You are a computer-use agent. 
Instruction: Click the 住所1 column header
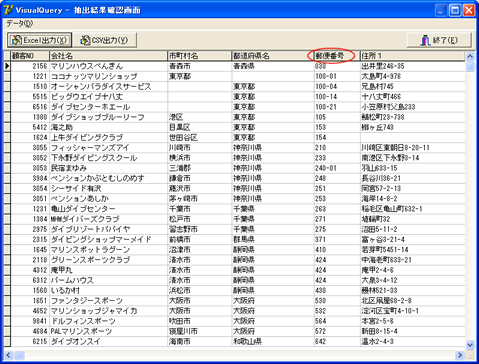413,56
